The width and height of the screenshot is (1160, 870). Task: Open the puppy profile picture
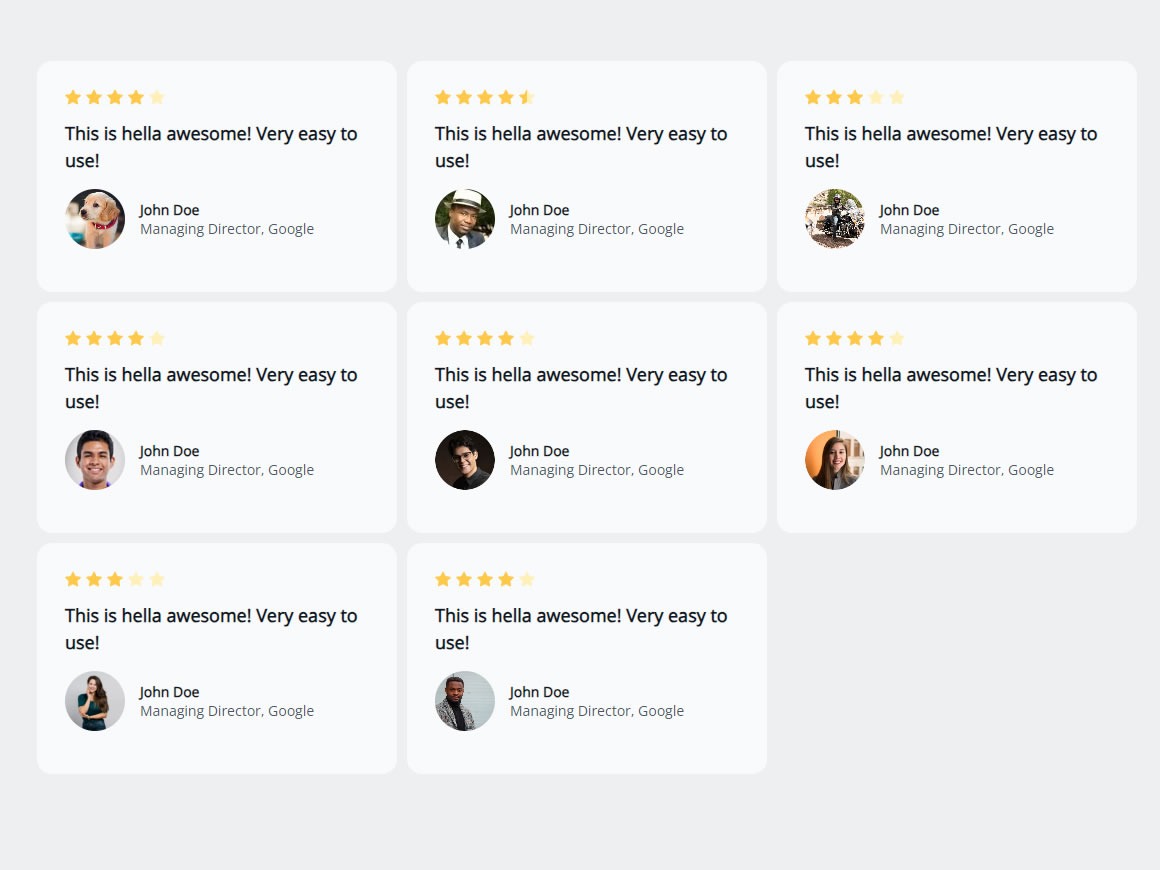(x=95, y=219)
